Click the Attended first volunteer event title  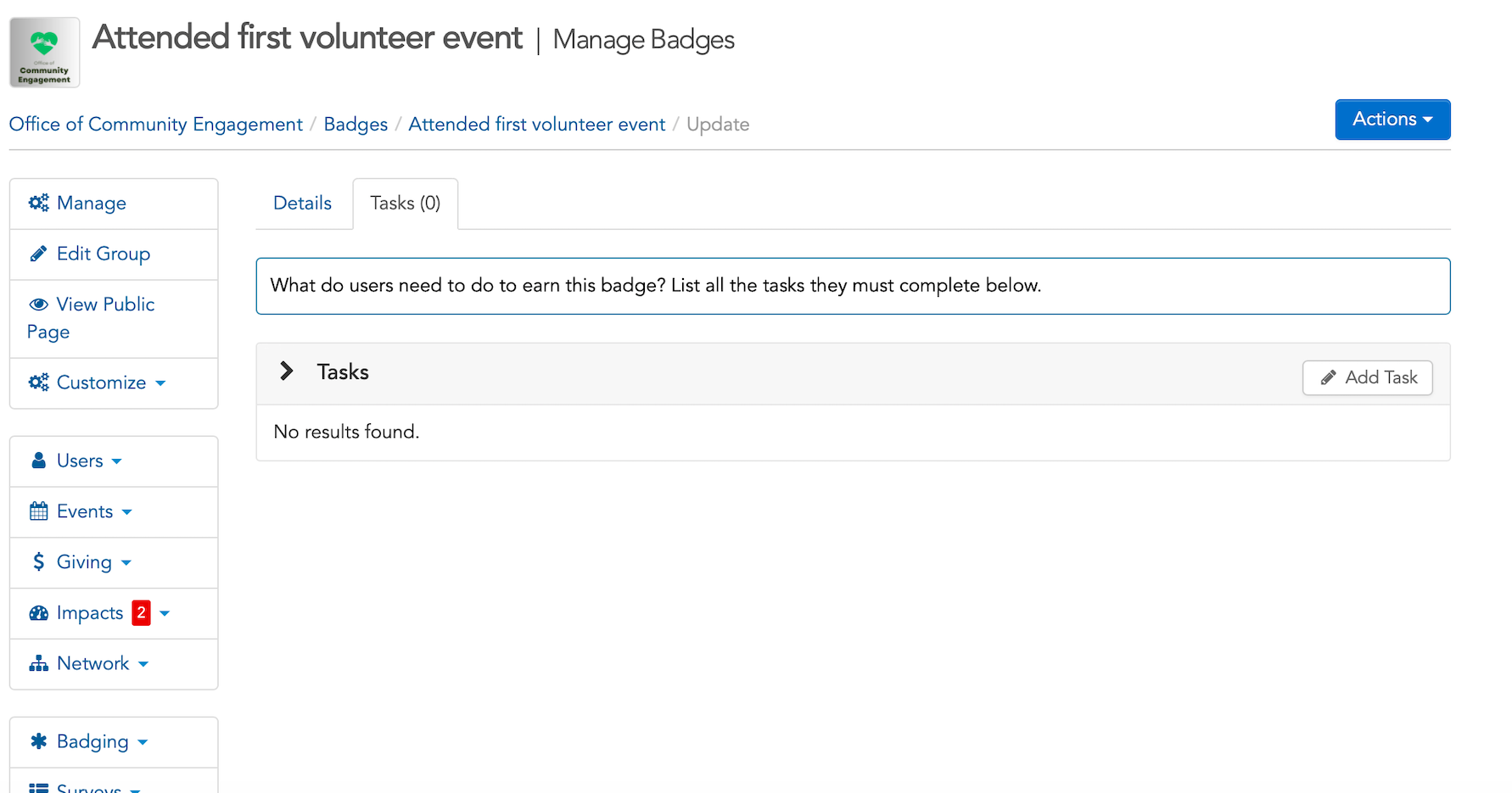[308, 38]
